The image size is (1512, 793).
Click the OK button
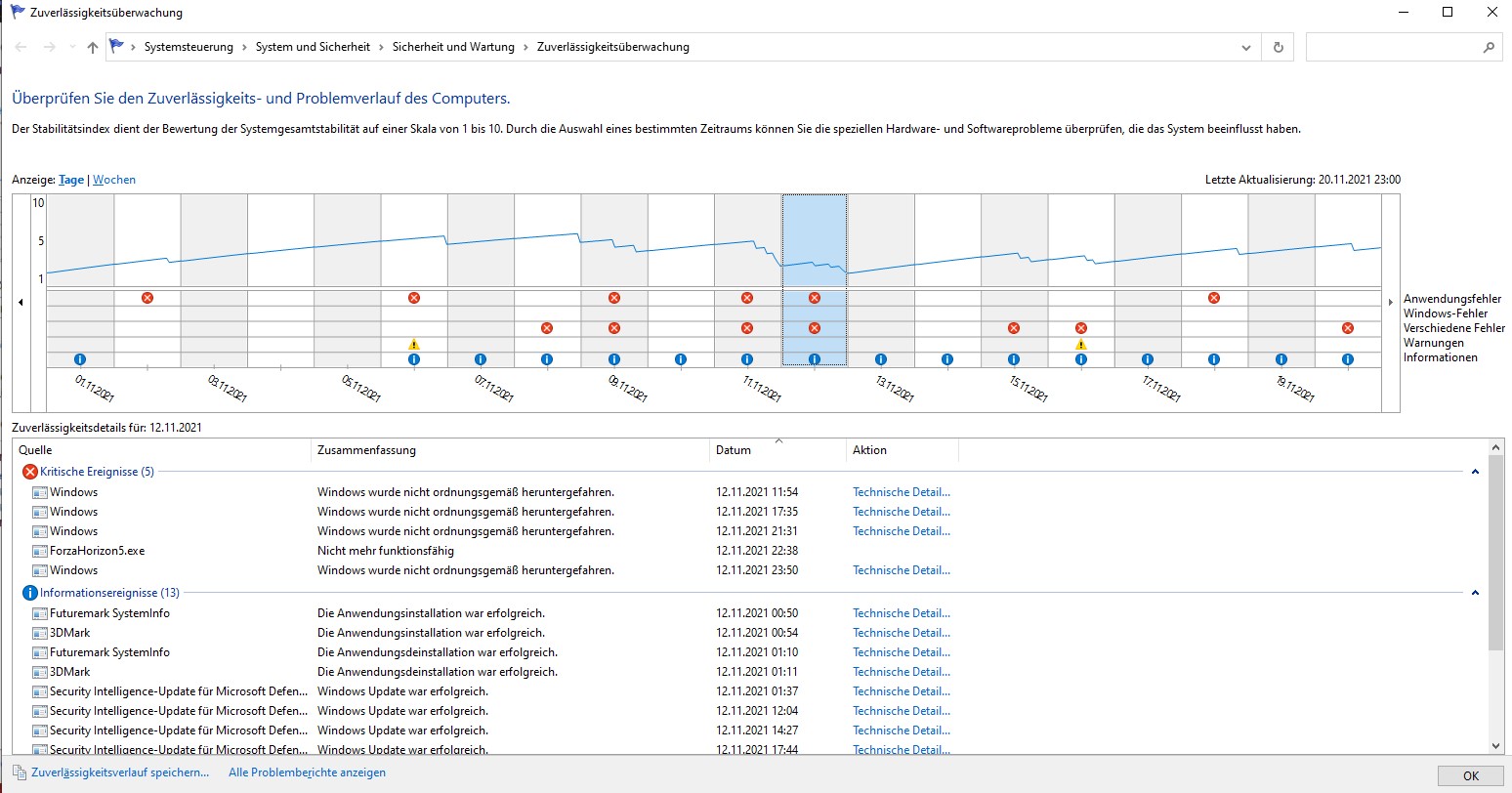pos(1471,776)
